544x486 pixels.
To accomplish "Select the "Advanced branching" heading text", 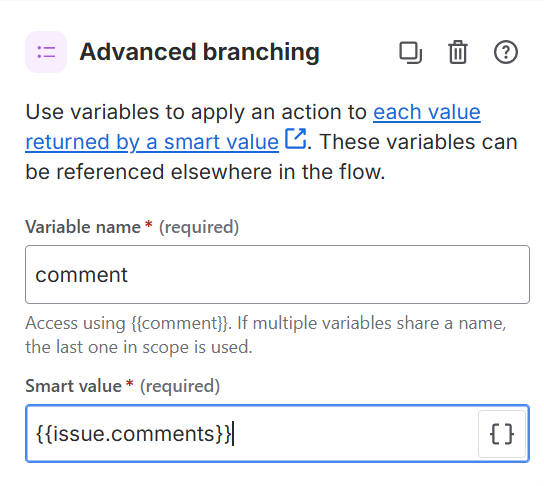I will pos(199,52).
